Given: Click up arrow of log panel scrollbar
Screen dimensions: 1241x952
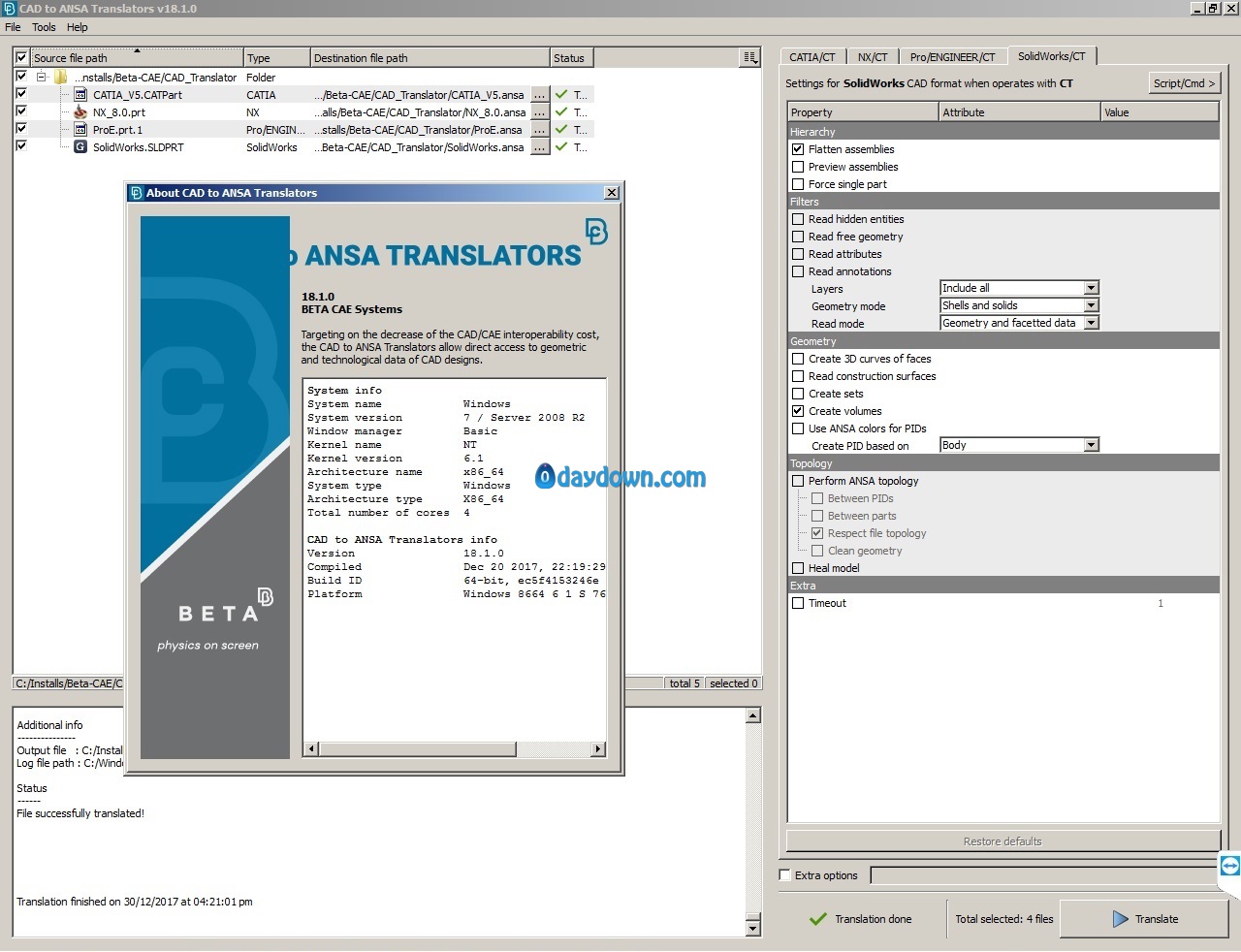Looking at the screenshot, I should [753, 715].
